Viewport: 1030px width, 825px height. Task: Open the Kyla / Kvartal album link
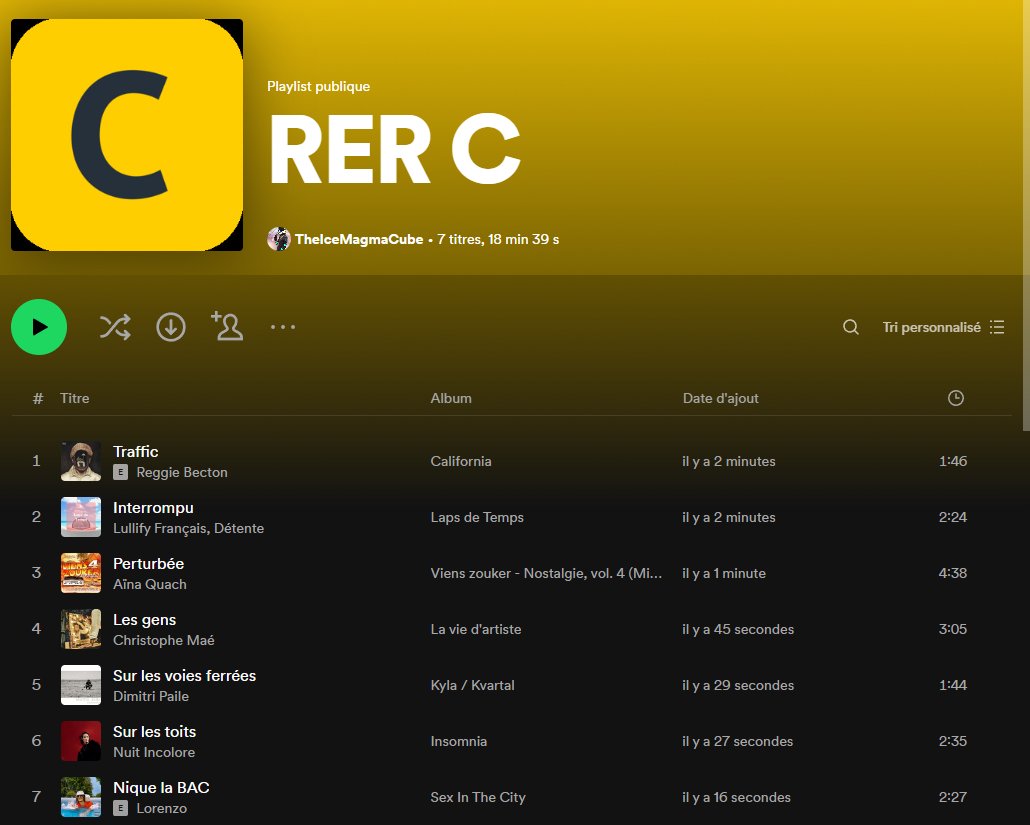pos(472,685)
